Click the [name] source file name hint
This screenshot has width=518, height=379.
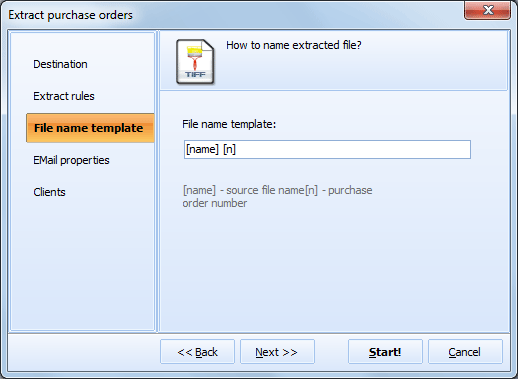click(277, 196)
